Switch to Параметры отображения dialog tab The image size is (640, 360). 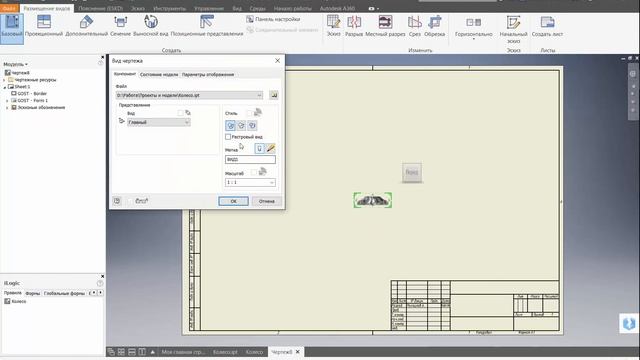pos(208,75)
